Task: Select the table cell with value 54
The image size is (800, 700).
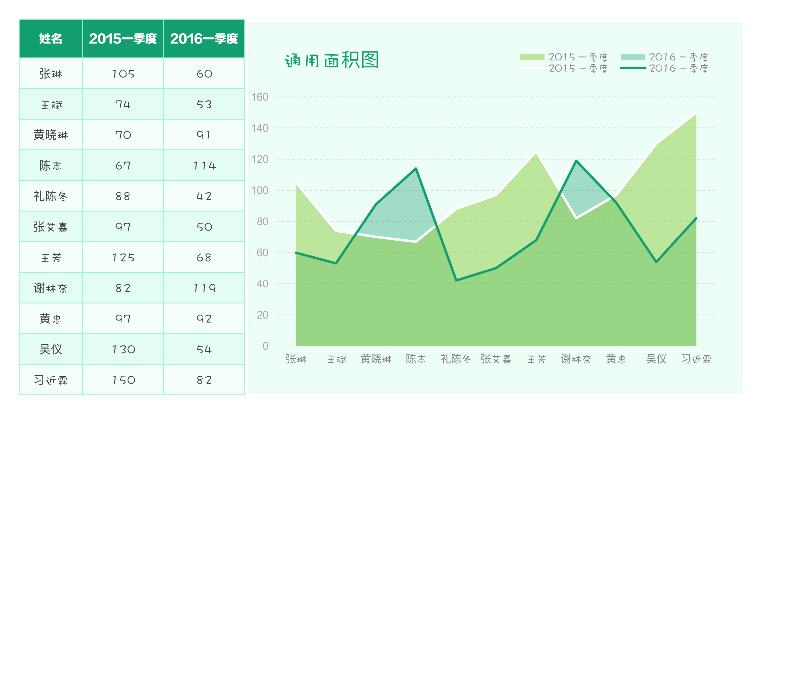Action: coord(204,349)
